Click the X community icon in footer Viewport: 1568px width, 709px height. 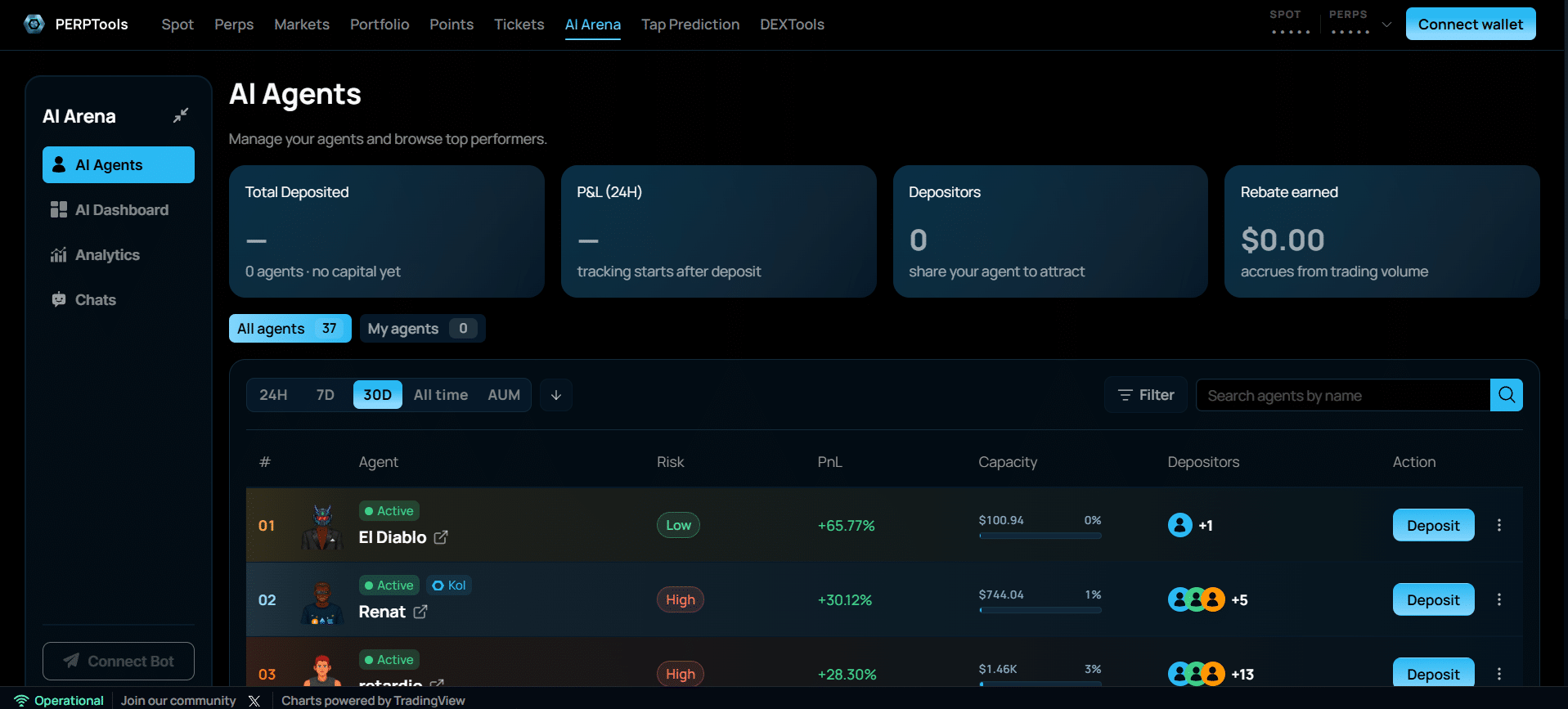(x=254, y=701)
